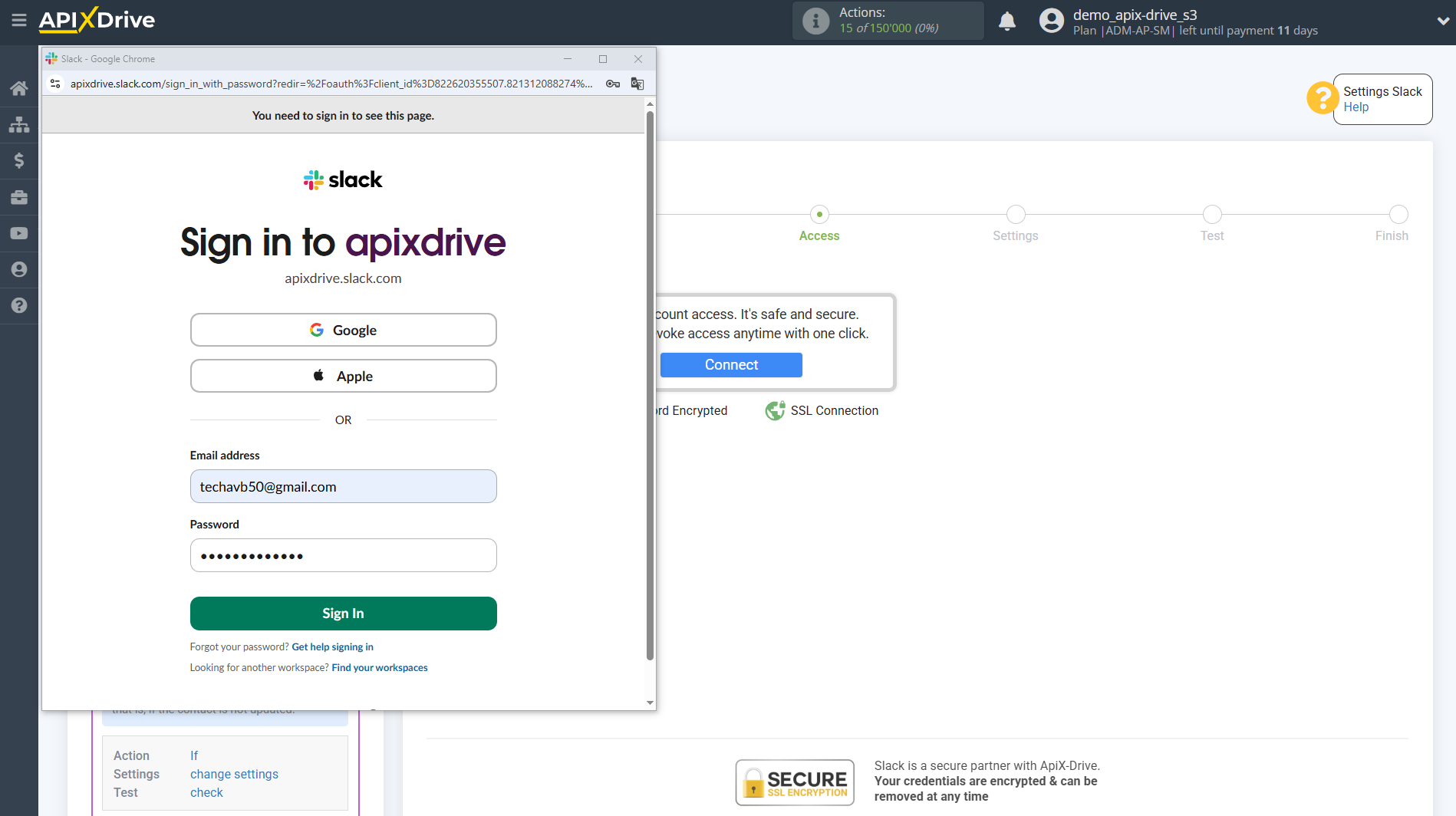Open the home icon in the sidebar
This screenshot has height=816, width=1456.
[19, 88]
